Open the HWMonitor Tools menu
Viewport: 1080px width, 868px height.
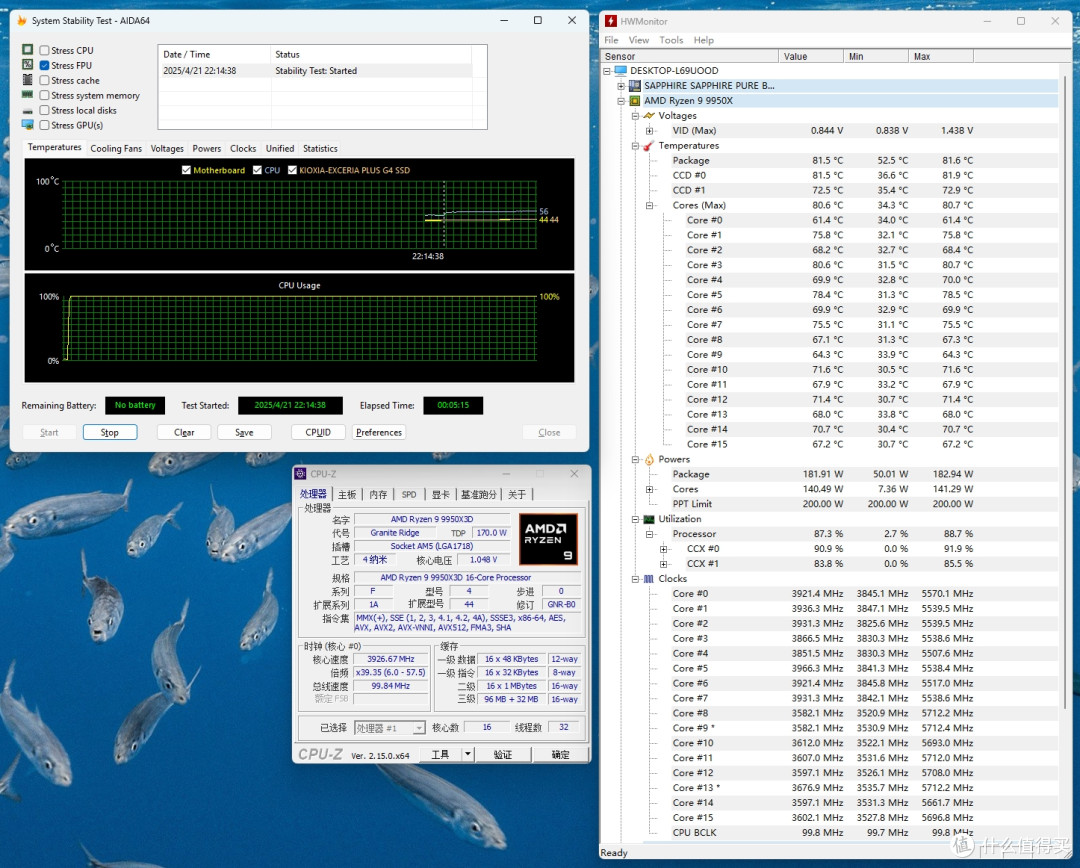point(671,40)
